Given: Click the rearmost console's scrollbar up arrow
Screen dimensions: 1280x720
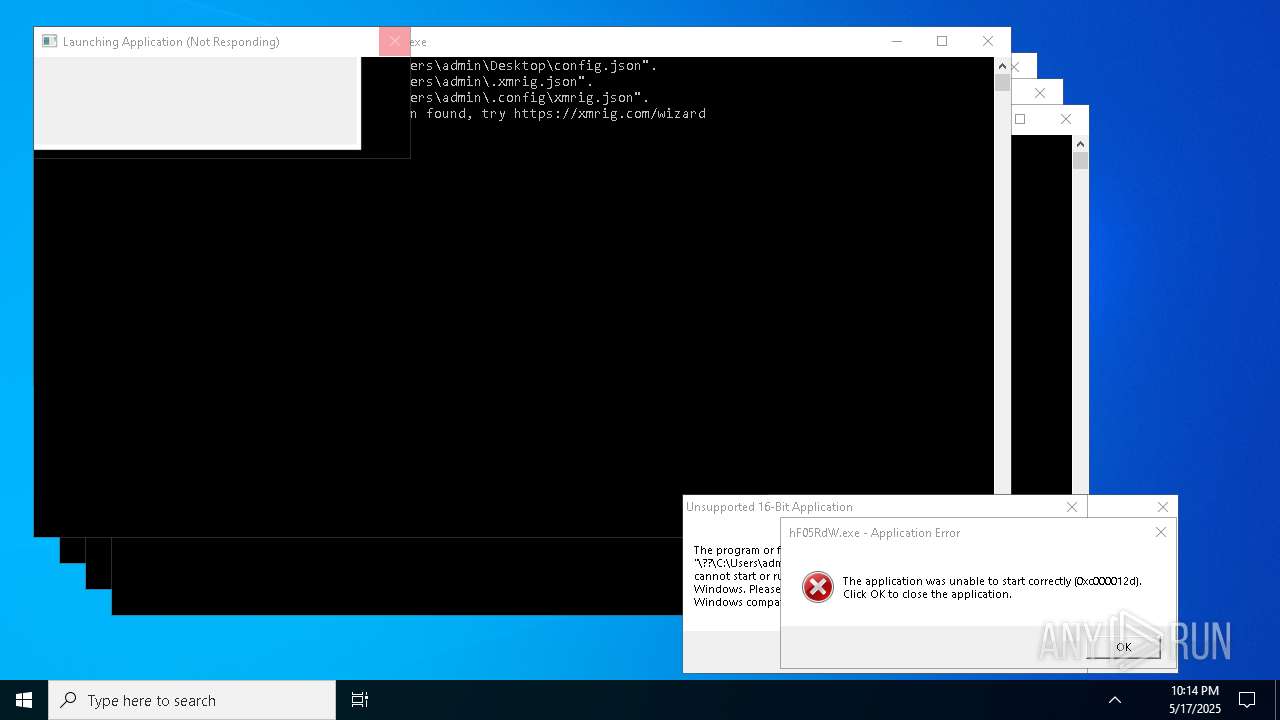Looking at the screenshot, I should pos(1080,144).
